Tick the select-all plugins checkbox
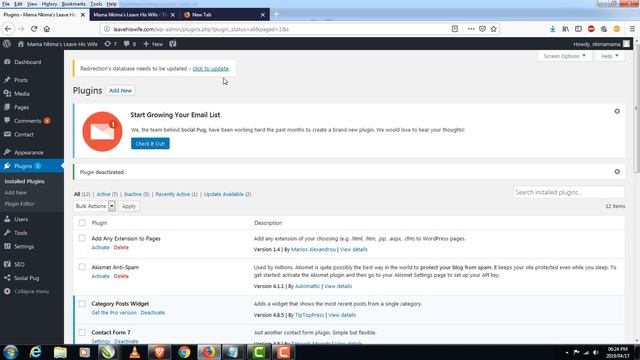This screenshot has height=360, width=640. click(82, 222)
